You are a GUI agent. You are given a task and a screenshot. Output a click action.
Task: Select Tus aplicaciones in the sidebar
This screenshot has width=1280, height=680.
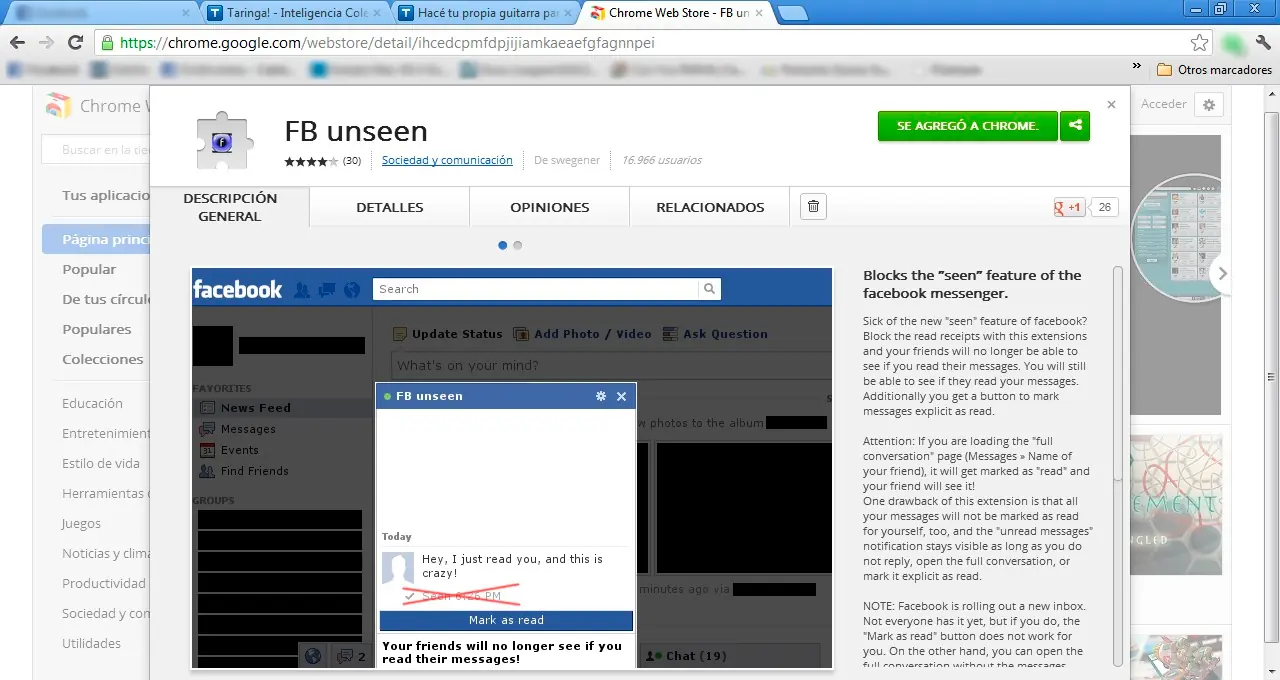coord(106,195)
